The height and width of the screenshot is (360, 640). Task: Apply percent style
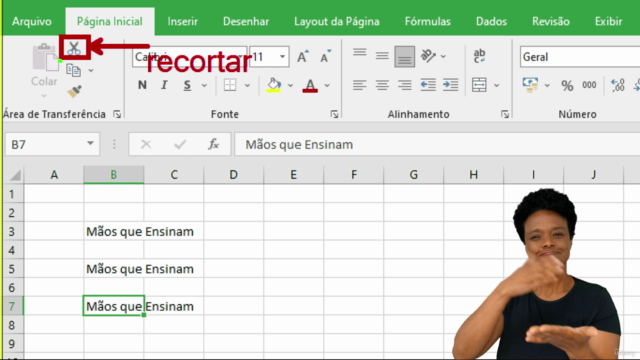click(x=567, y=85)
